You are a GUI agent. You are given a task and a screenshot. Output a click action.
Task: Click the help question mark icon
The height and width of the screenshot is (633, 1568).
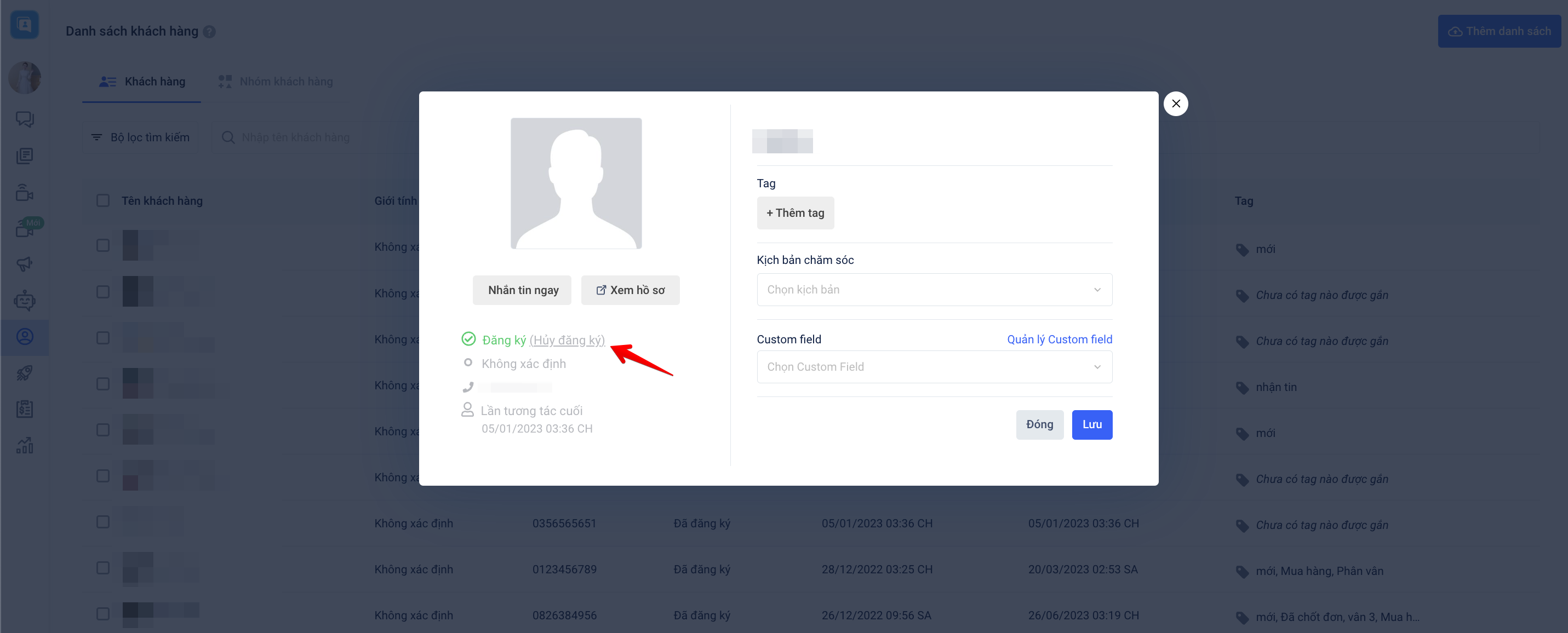point(209,32)
